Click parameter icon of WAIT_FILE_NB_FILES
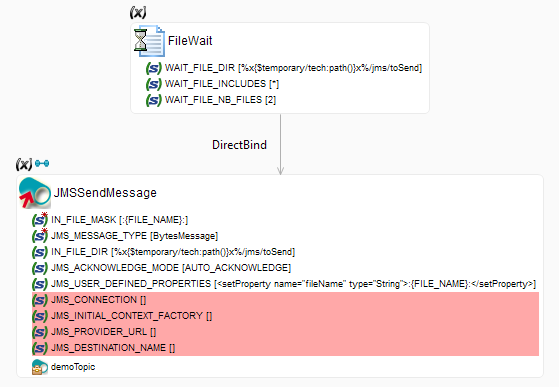Image resolution: width=559 pixels, height=387 pixels. (154, 100)
